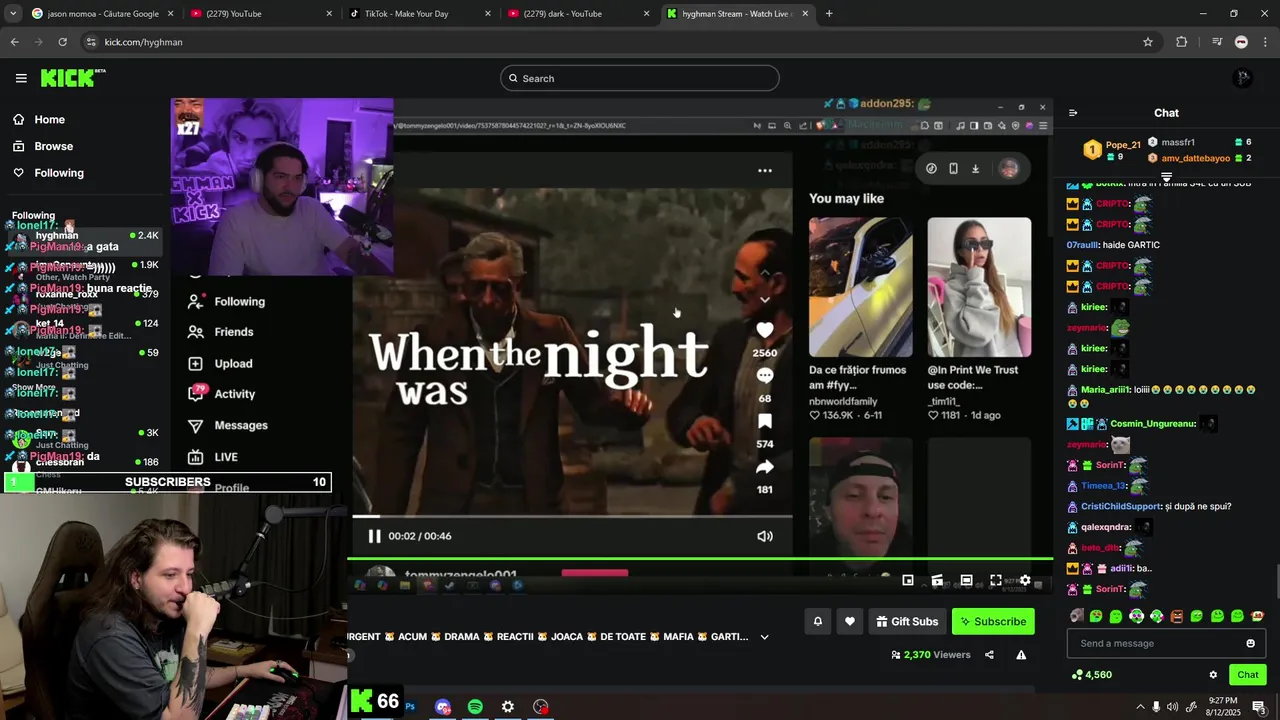Mute the TikTok video volume
This screenshot has width=1280, height=720.
pos(765,536)
